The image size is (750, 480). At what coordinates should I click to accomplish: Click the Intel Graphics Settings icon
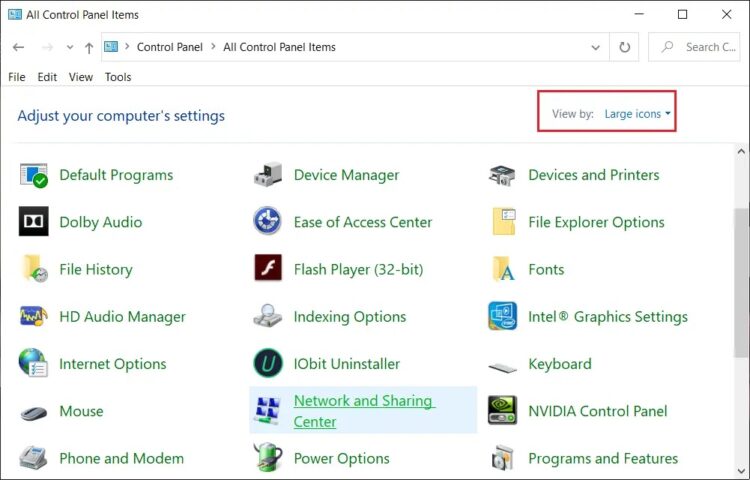(x=502, y=316)
